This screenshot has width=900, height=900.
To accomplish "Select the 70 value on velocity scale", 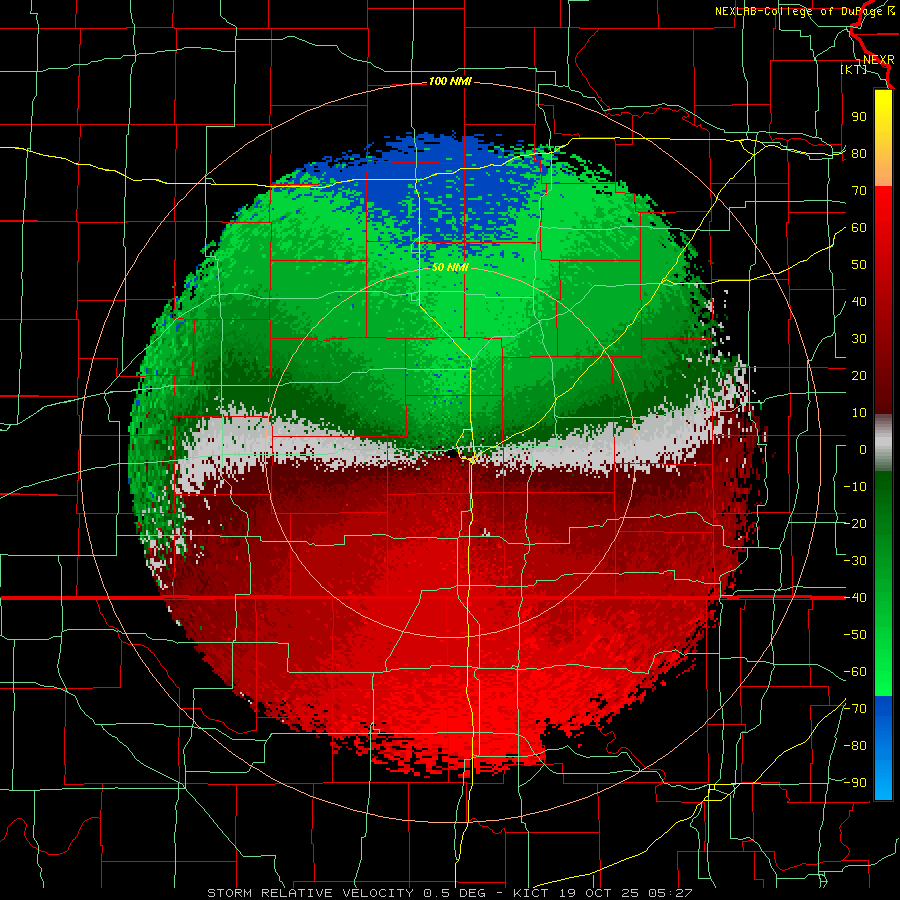I will (x=859, y=191).
